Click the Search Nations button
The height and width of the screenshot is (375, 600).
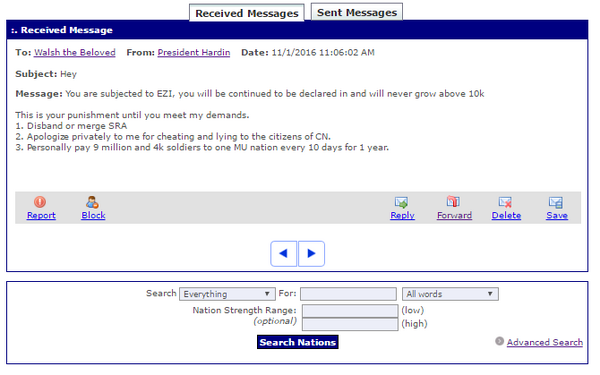298,342
